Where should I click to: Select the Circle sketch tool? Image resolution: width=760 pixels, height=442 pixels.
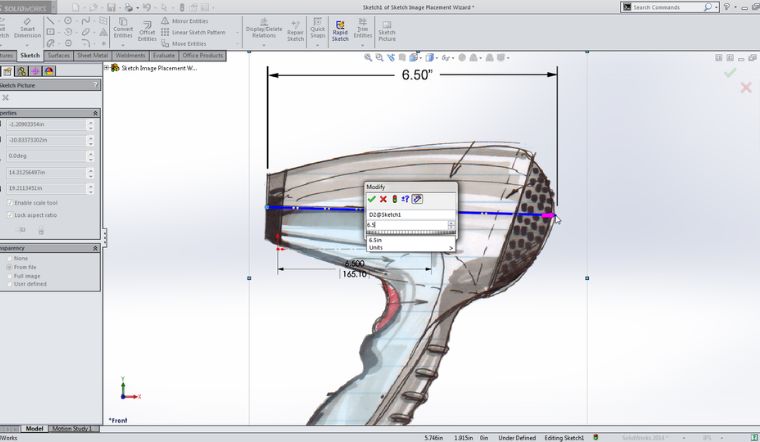pos(68,21)
